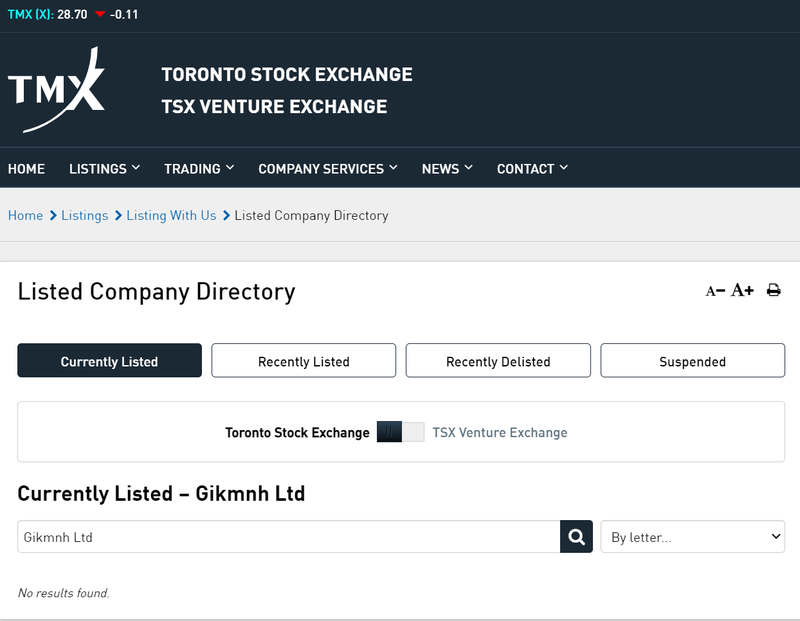The width and height of the screenshot is (800, 621).
Task: Expand the Company Services menu
Action: (327, 169)
